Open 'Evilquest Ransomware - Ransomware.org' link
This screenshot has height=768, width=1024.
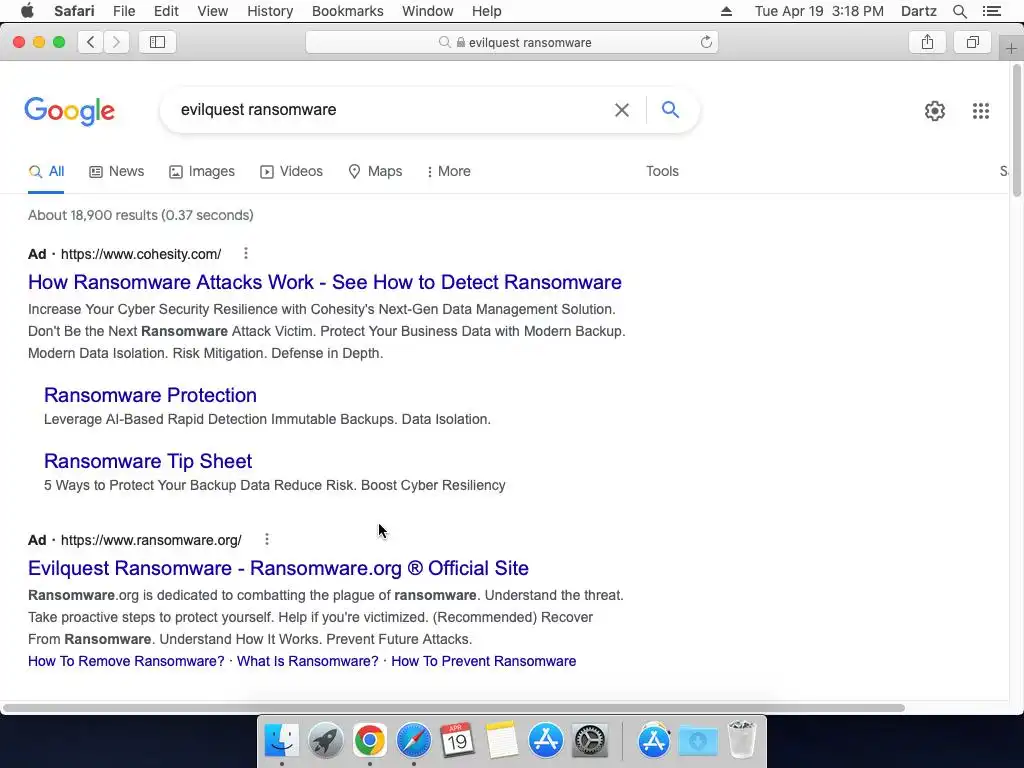tap(278, 568)
